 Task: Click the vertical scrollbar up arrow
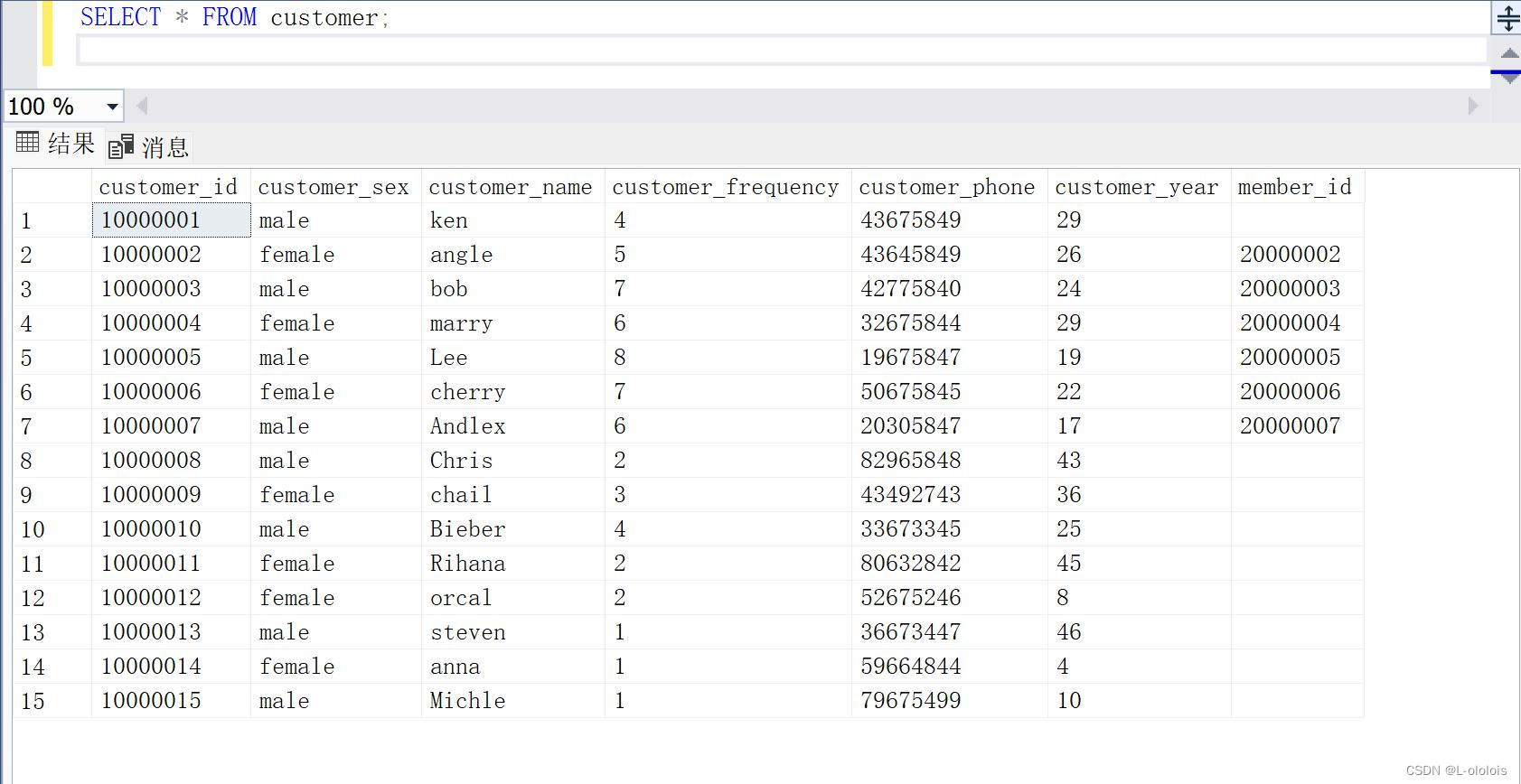coord(1509,53)
